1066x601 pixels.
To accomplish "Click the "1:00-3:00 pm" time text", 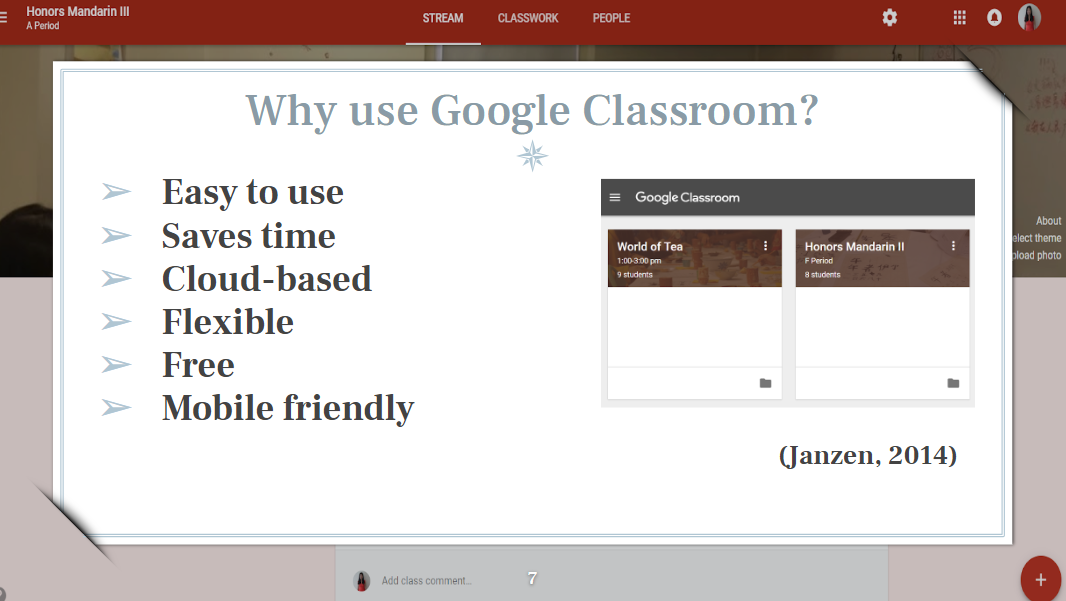I will click(x=639, y=261).
